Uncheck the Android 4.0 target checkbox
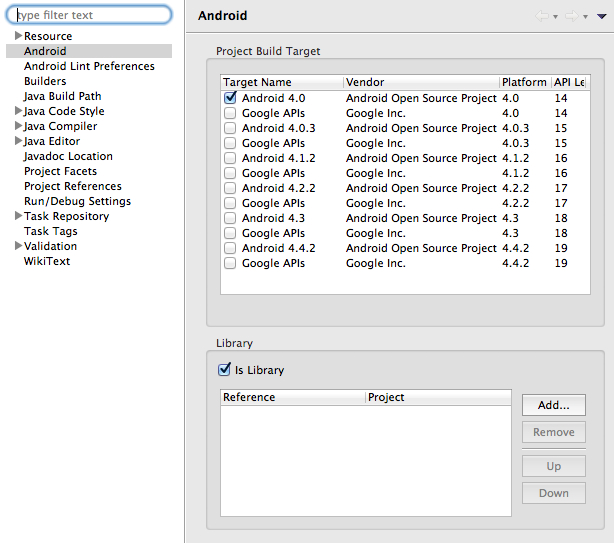Screen dimensions: 614x543 (230, 97)
